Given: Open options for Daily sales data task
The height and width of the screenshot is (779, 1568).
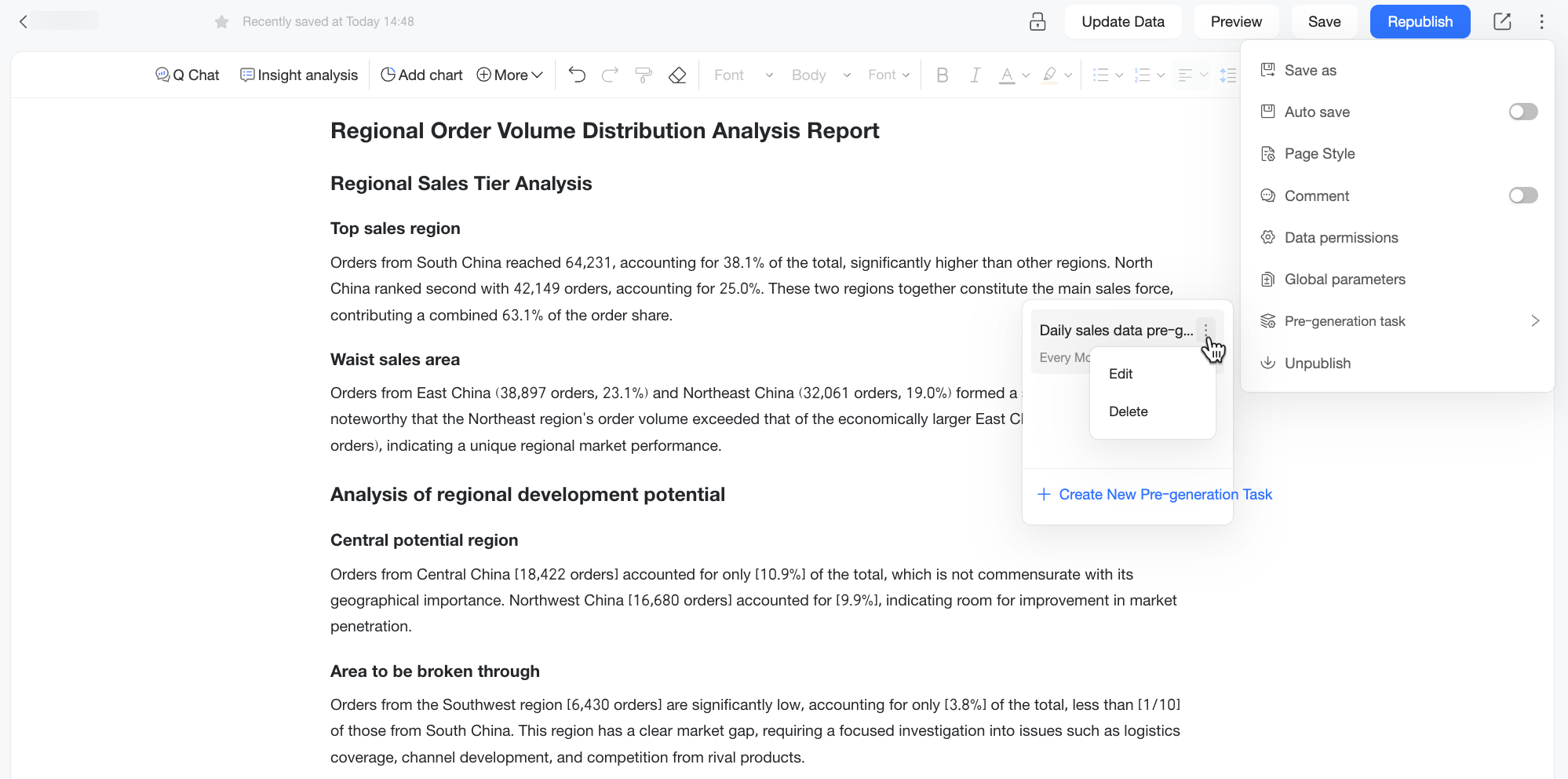Looking at the screenshot, I should pos(1206,331).
